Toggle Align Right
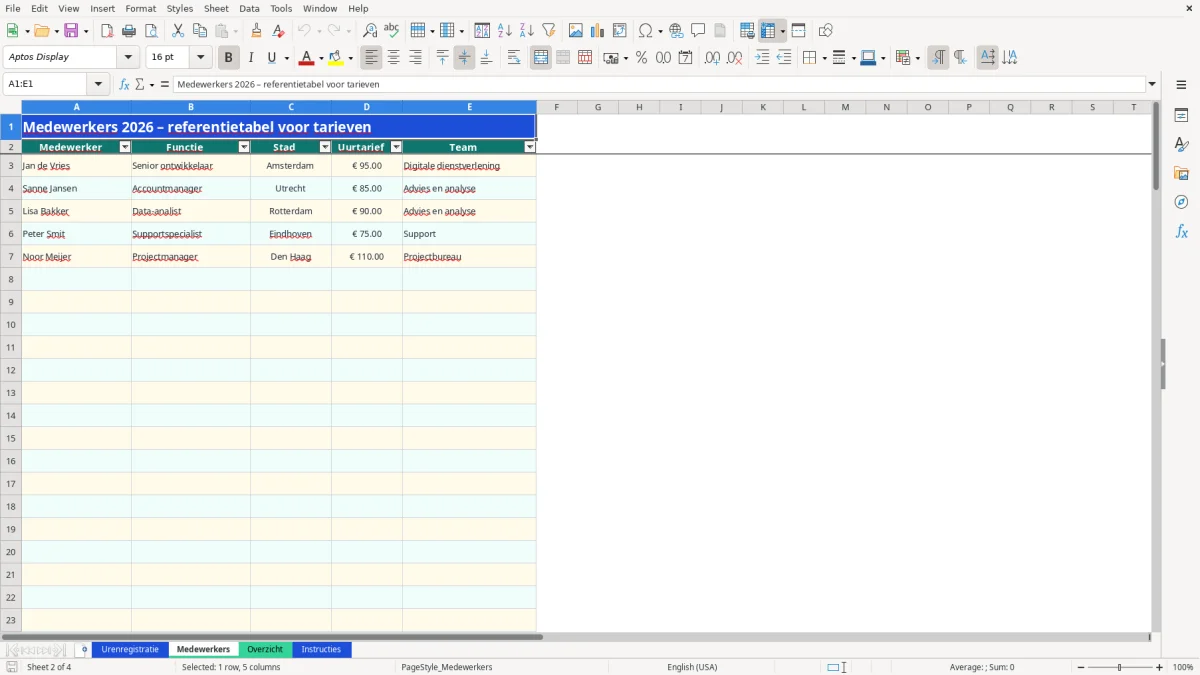Viewport: 1200px width, 675px height. pyautogui.click(x=415, y=58)
